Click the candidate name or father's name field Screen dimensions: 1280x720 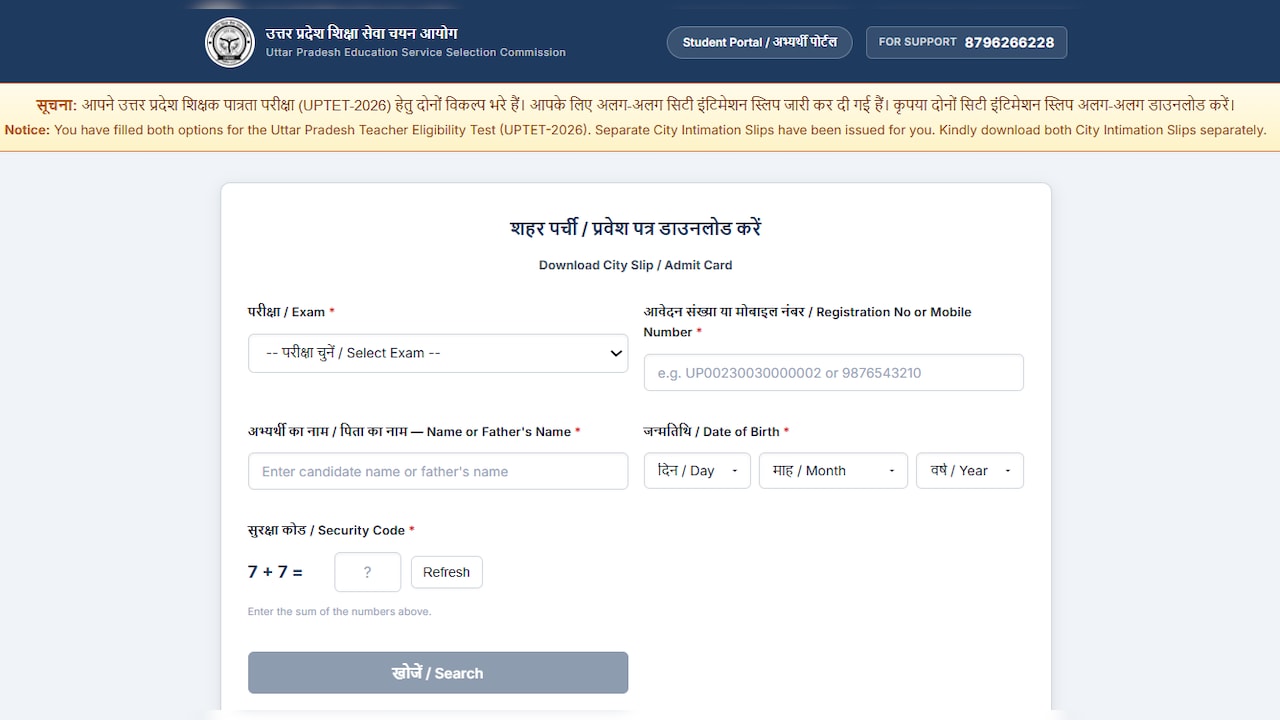pos(438,471)
